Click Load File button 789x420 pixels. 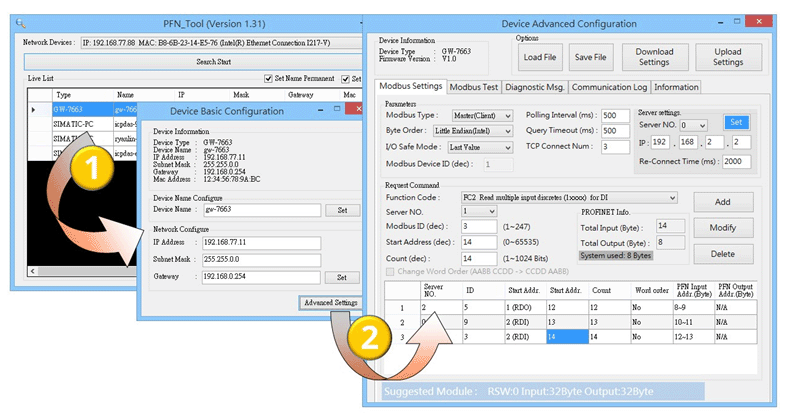point(539,57)
